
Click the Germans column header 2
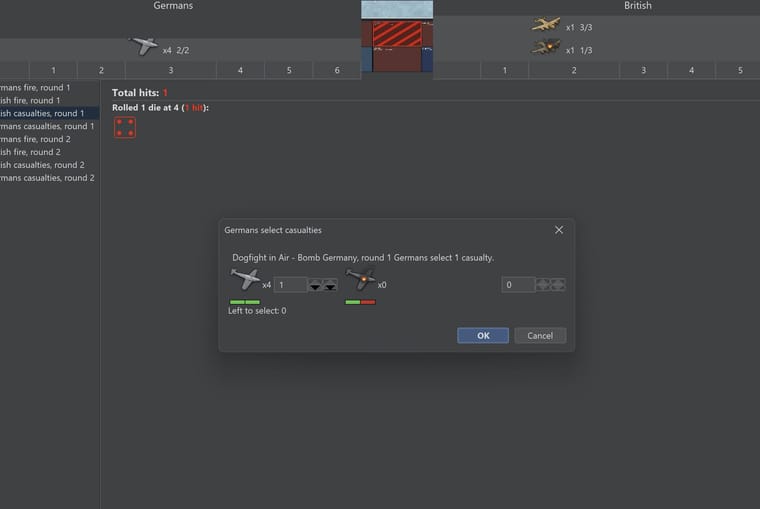point(101,70)
